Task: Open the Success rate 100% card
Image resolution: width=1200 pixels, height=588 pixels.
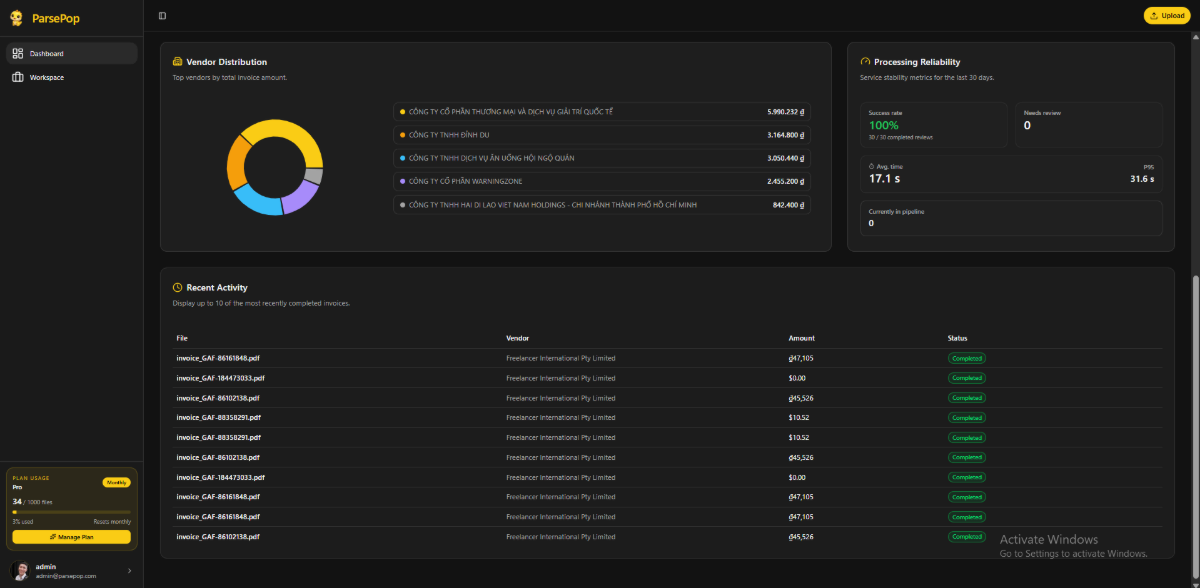Action: (934, 125)
